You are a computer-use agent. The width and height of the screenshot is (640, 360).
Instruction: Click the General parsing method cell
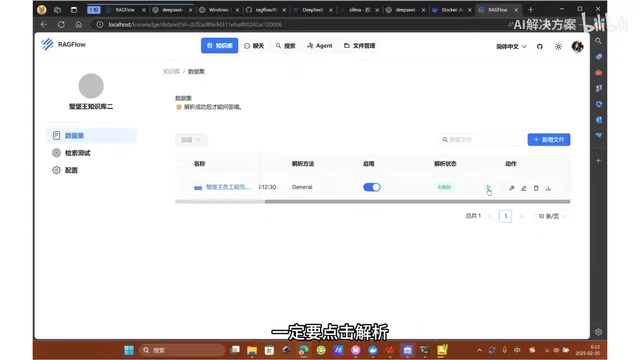tap(302, 187)
